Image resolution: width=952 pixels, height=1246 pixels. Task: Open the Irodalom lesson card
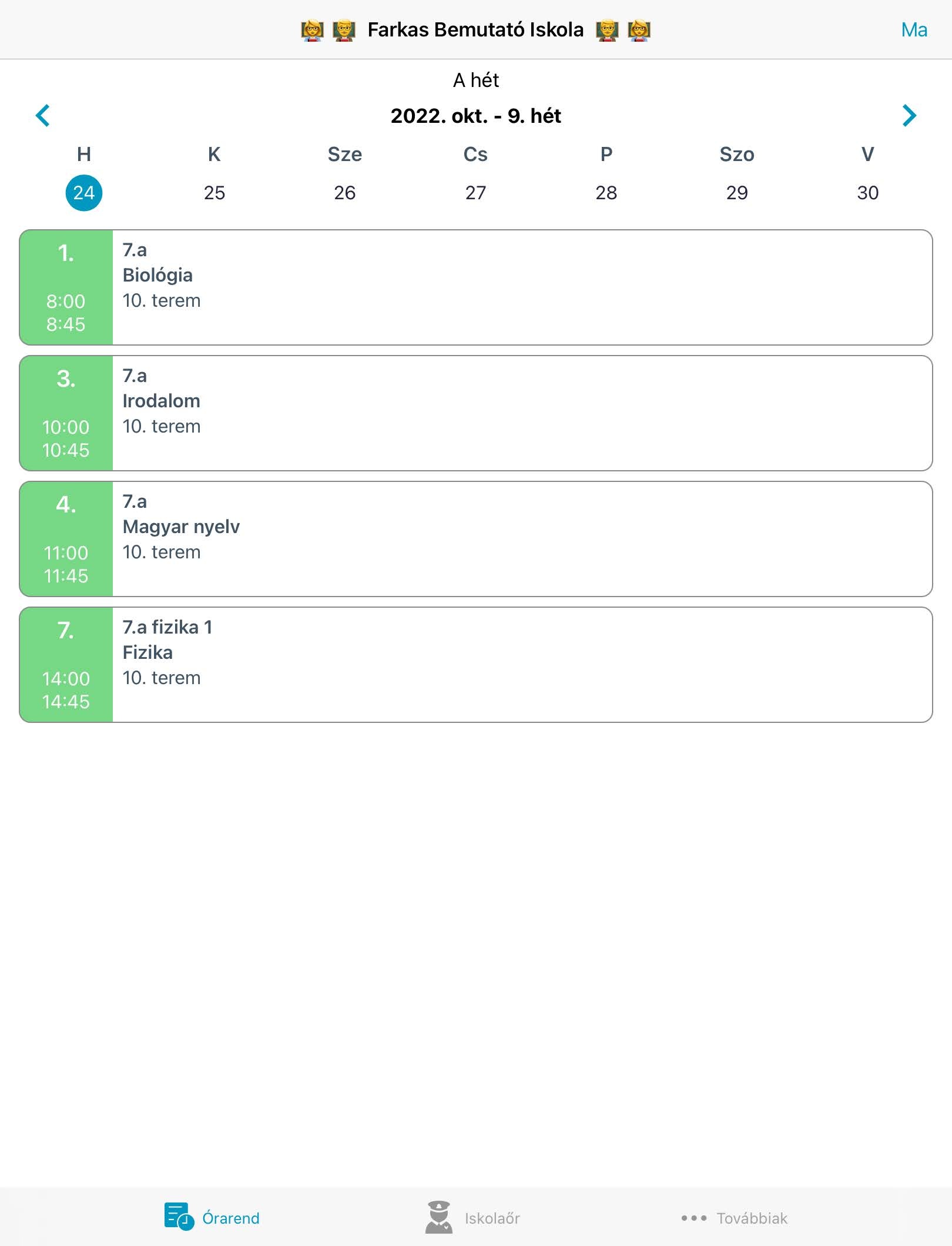coord(476,413)
